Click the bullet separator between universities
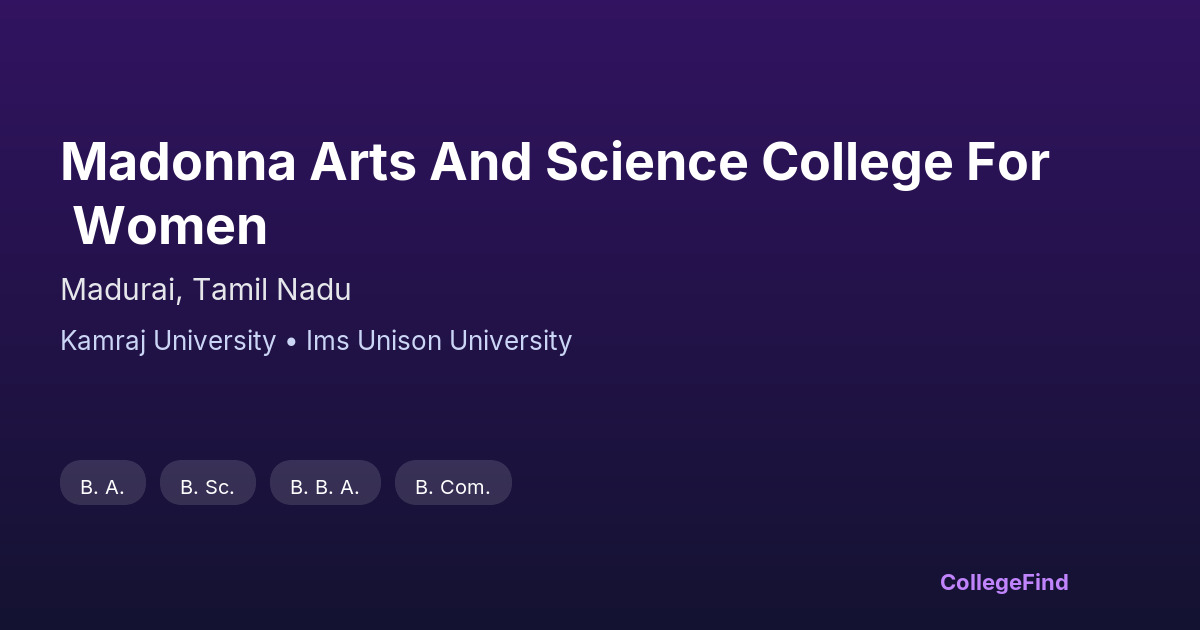This screenshot has height=630, width=1200. (291, 342)
